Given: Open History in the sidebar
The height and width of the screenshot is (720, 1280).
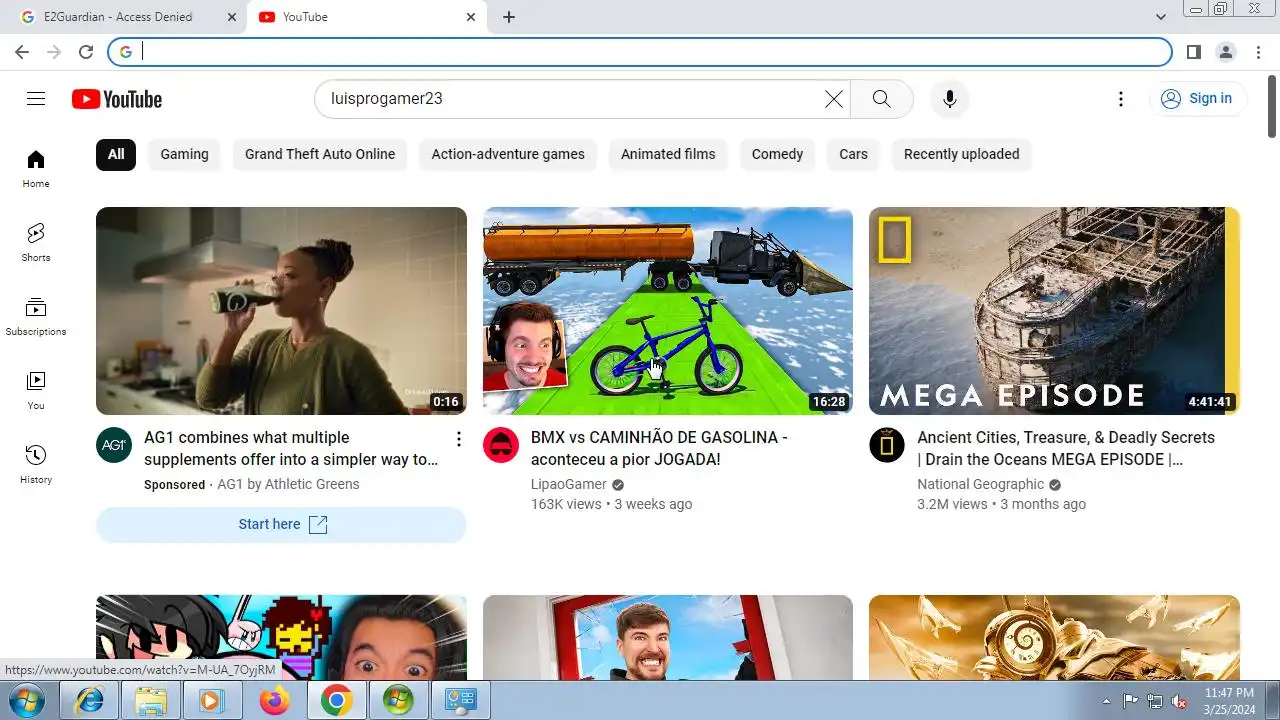Looking at the screenshot, I should point(36,464).
